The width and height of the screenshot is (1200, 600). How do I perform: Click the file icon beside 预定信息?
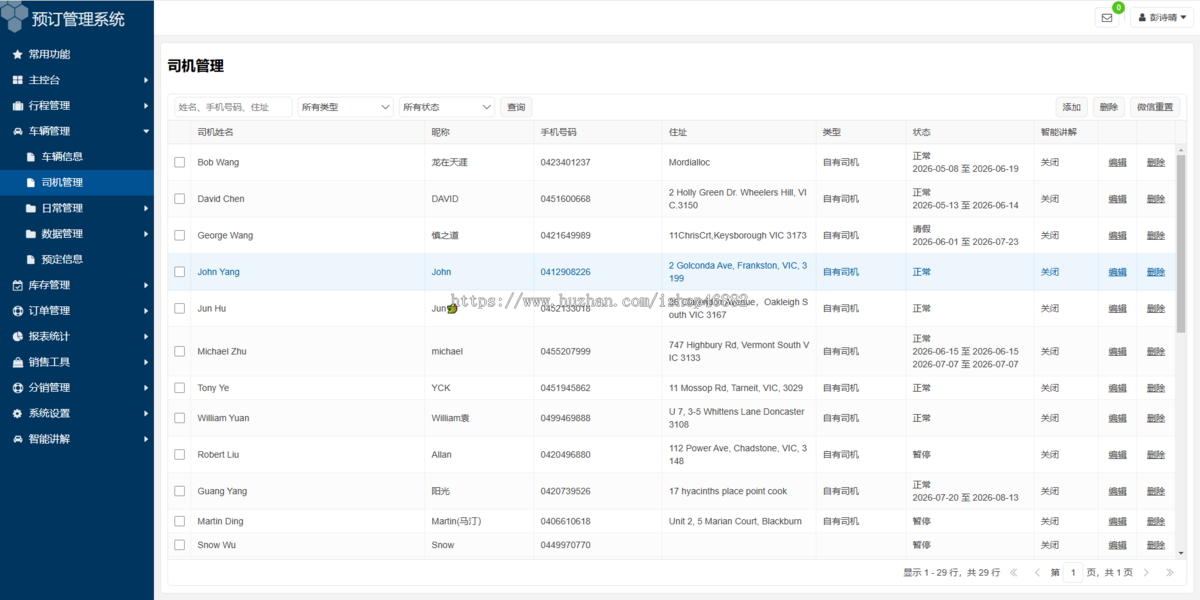pos(31,259)
